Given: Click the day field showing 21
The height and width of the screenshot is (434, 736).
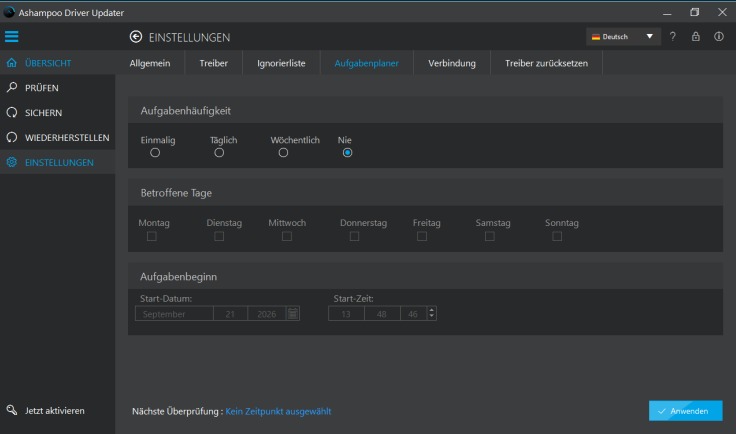Looking at the screenshot, I should point(230,314).
